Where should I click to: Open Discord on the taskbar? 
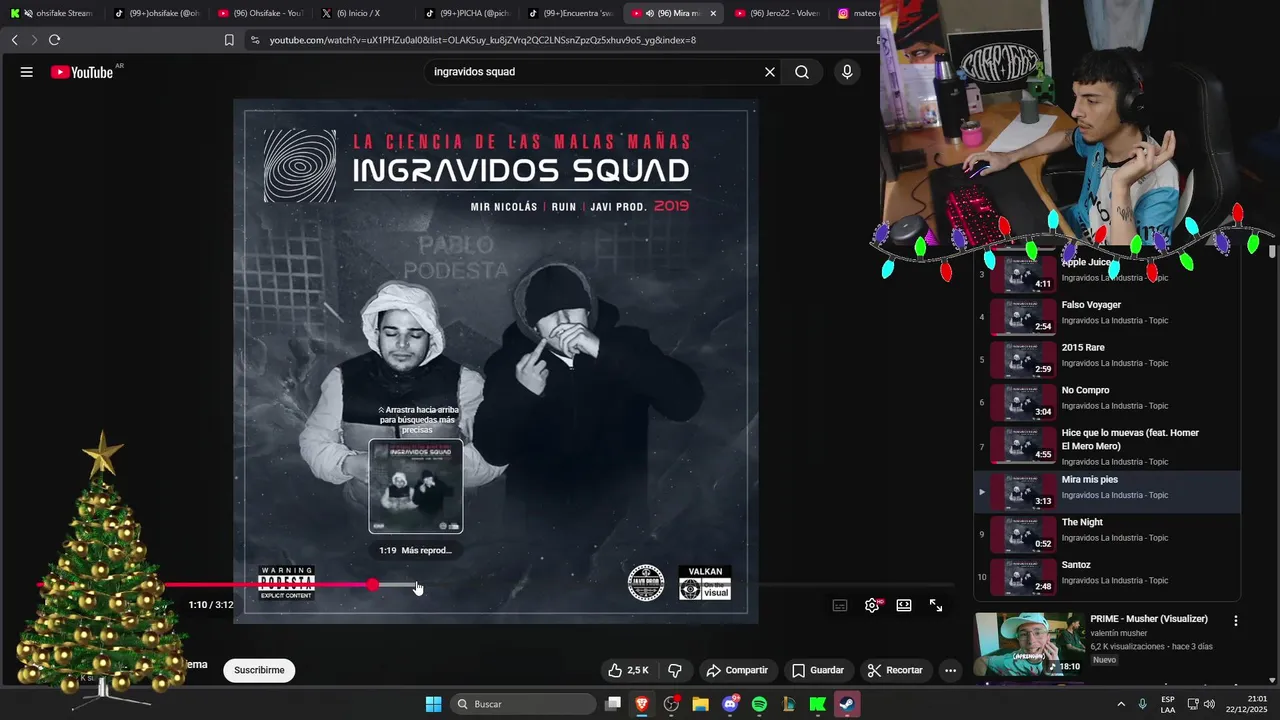tap(730, 704)
